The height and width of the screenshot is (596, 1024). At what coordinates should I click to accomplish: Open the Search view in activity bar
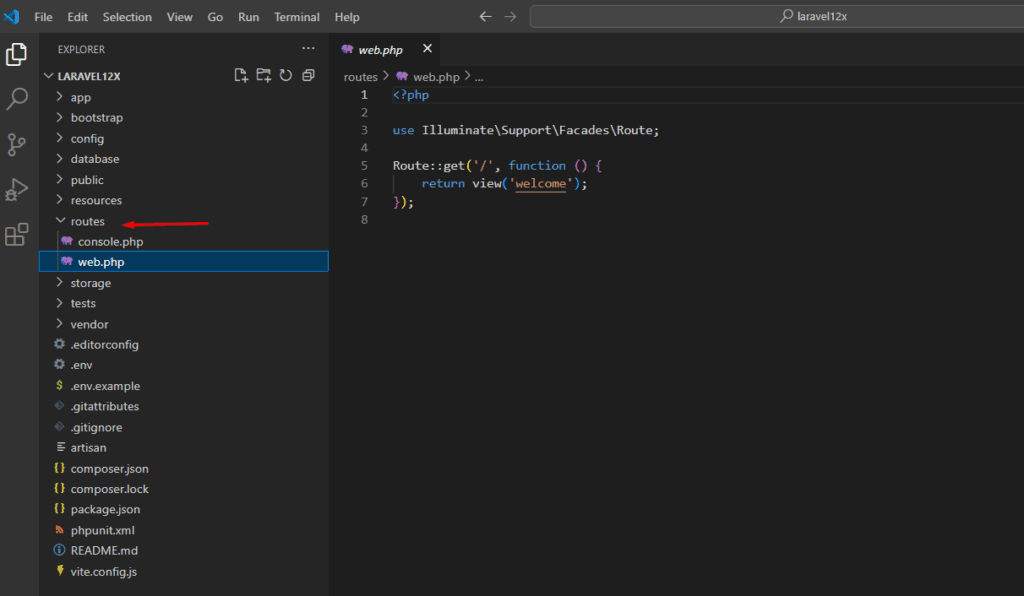[17, 99]
